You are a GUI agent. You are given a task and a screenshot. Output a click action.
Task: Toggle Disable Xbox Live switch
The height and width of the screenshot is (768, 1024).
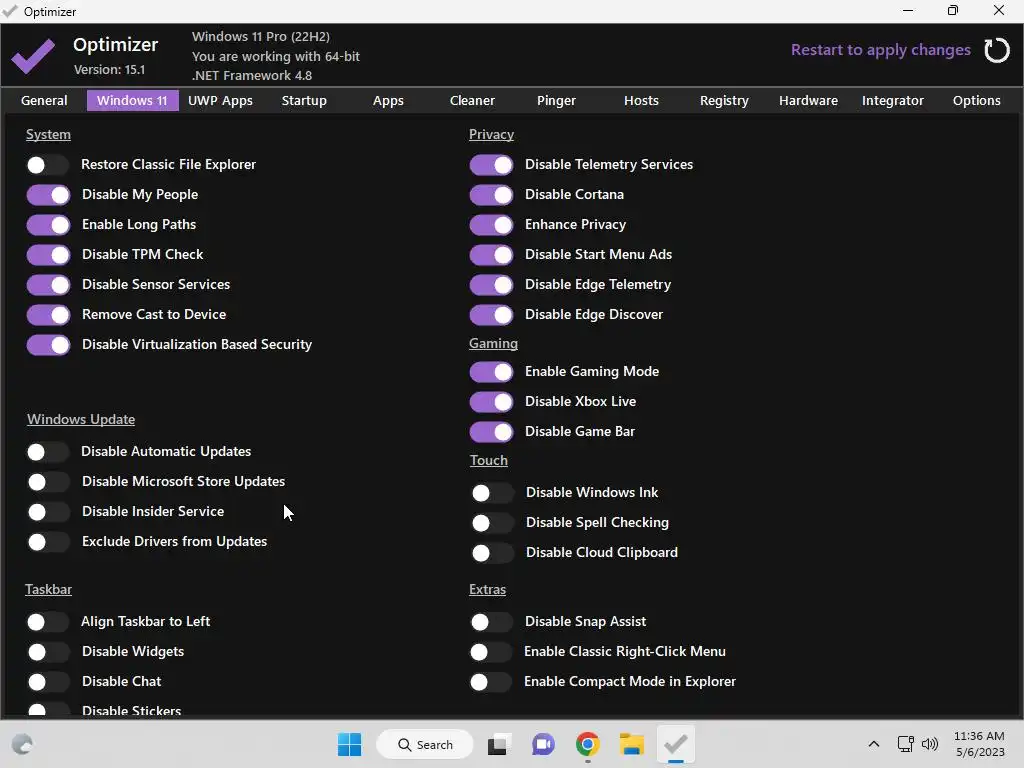tap(491, 402)
